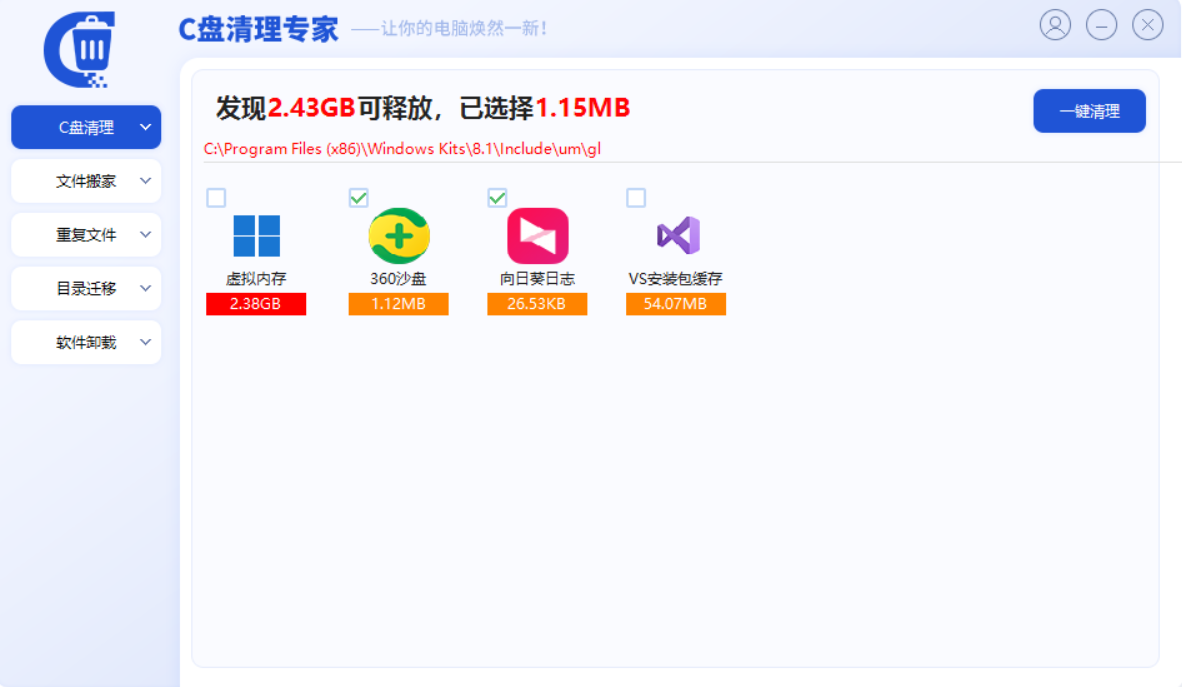Select the 360沙盘 green plus icon
The image size is (1182, 687).
(x=399, y=235)
